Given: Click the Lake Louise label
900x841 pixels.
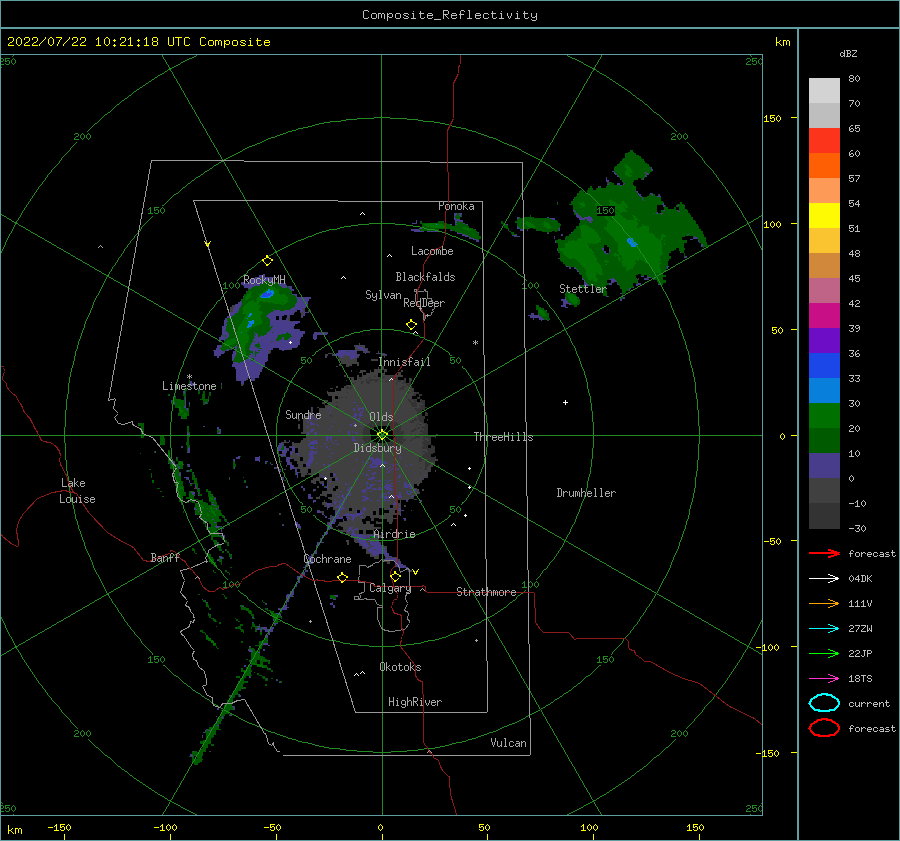Looking at the screenshot, I should 77,491.
